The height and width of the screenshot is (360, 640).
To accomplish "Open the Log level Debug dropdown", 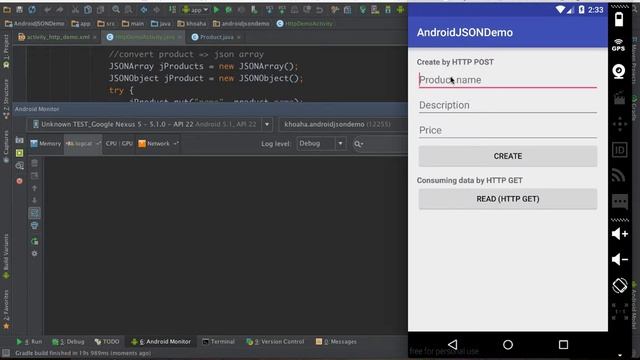I will [321, 144].
